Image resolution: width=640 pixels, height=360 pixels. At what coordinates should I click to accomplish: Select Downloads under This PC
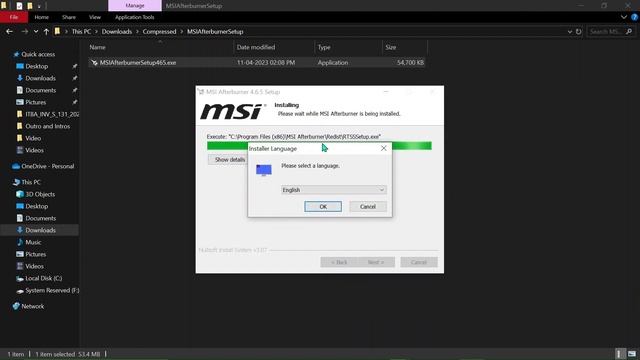click(40, 230)
